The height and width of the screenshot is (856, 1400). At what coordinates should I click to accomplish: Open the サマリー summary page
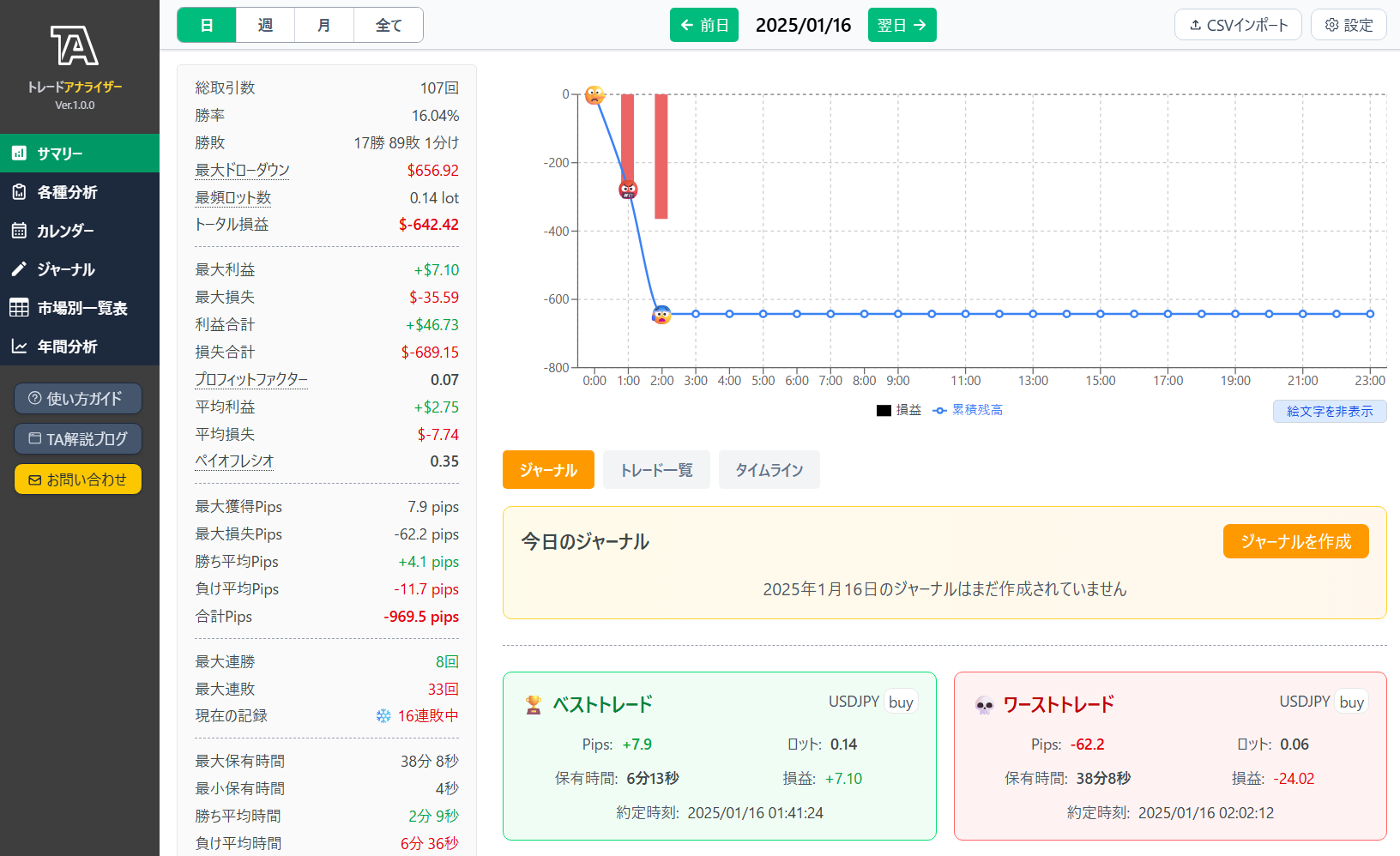(79, 154)
